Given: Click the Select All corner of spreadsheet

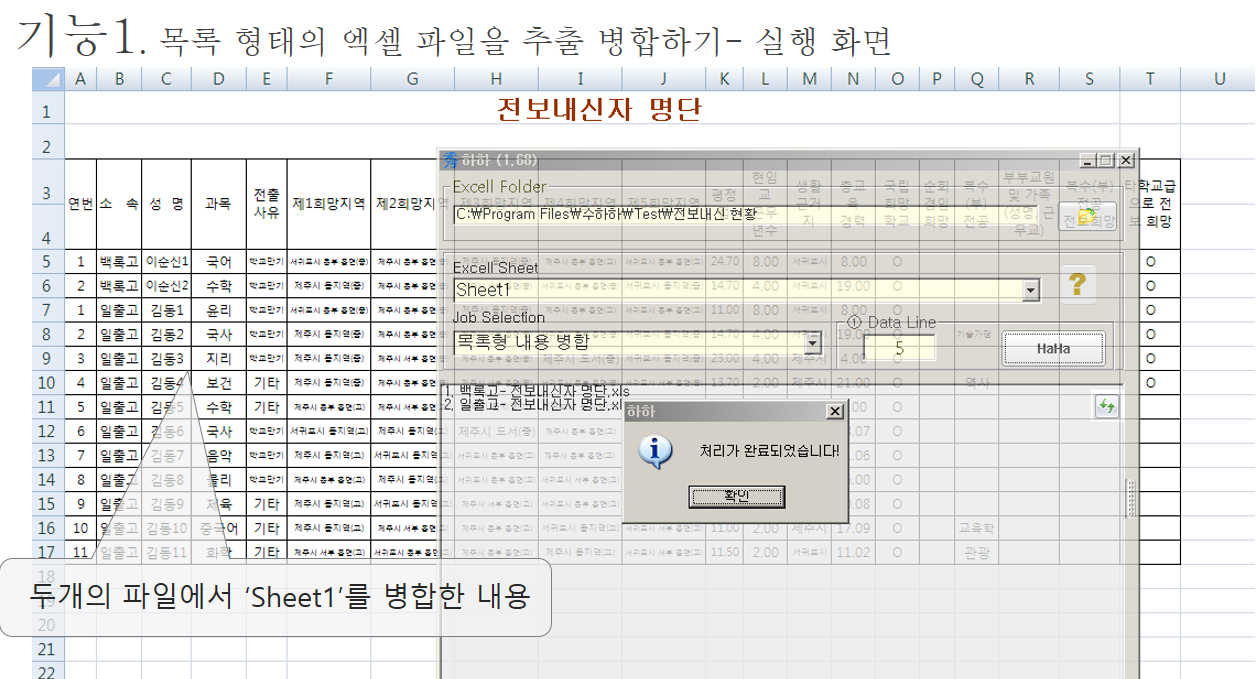Looking at the screenshot, I should (x=48, y=79).
